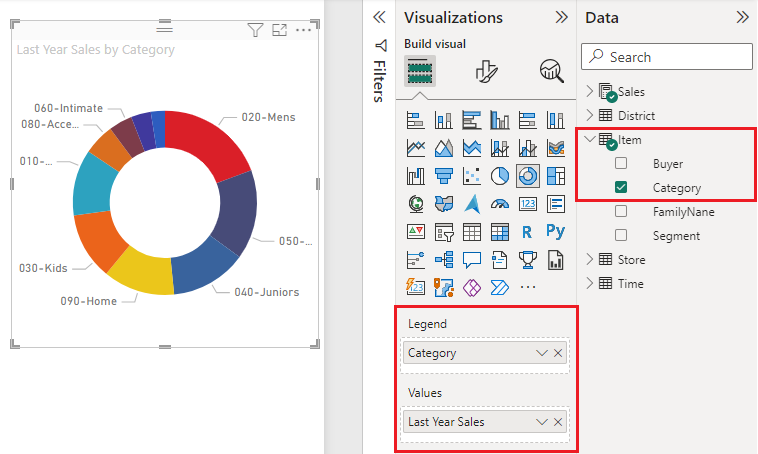The image size is (758, 454).
Task: Select the Donut chart visual
Action: click(x=527, y=176)
